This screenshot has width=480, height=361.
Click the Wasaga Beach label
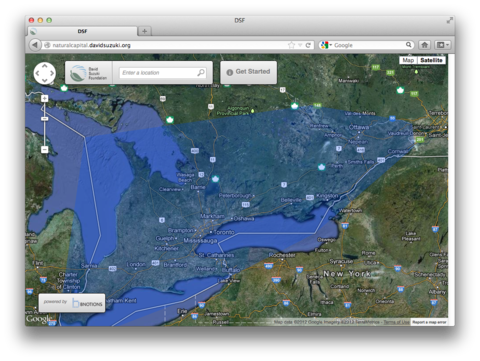(186, 177)
